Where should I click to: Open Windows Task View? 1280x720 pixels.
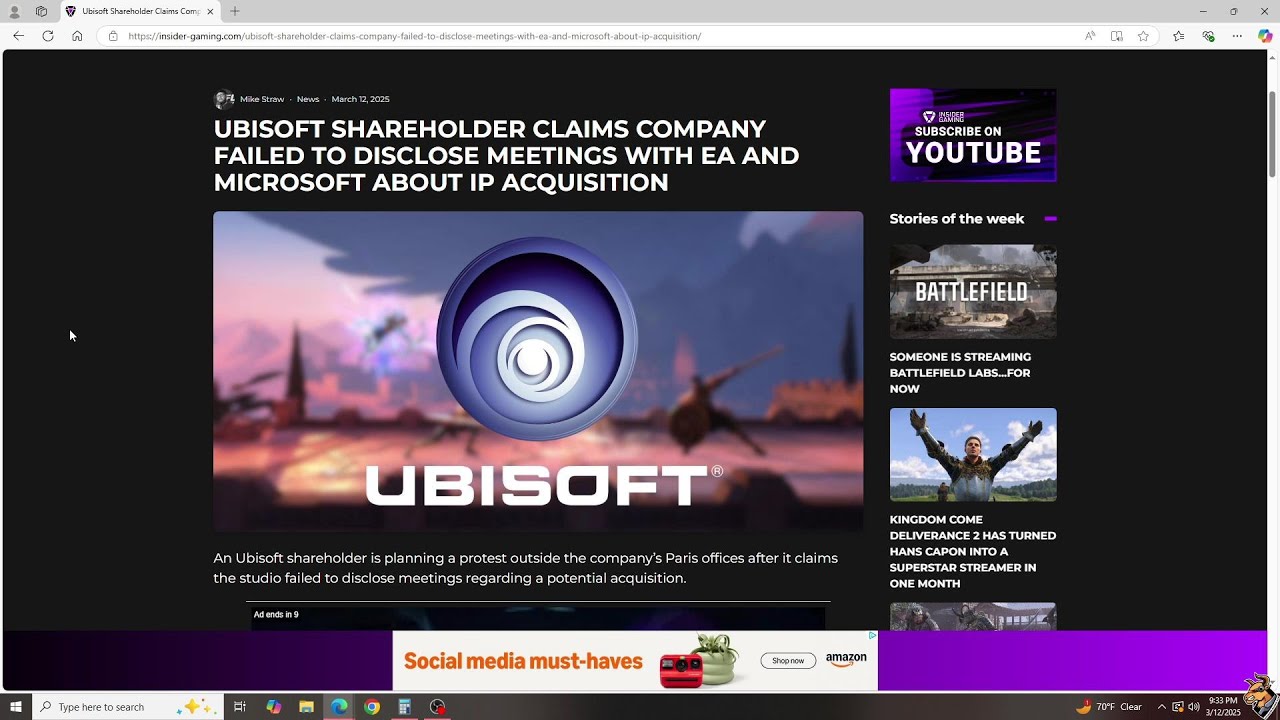tap(240, 707)
